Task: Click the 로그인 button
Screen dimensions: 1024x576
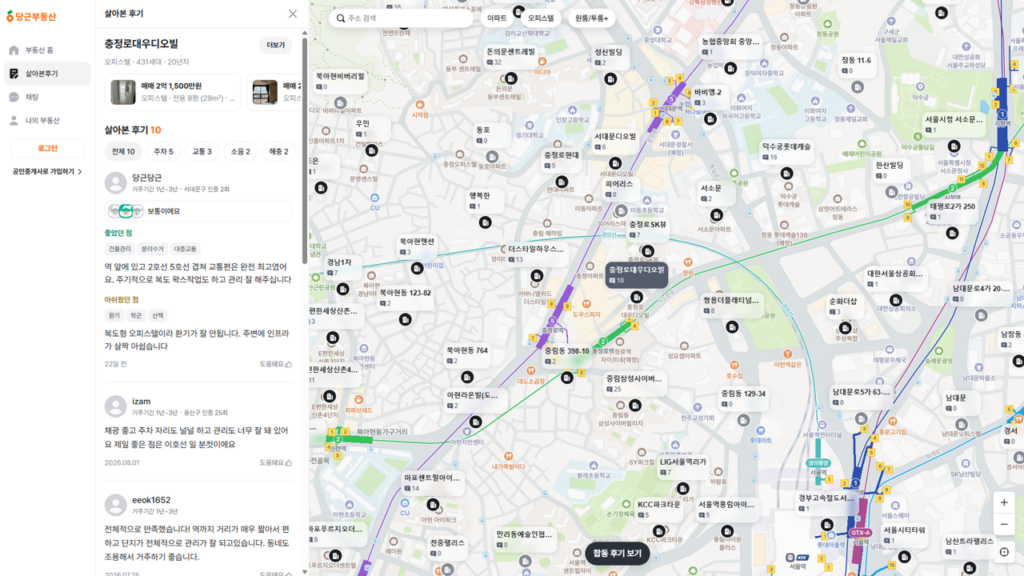Action: tap(47, 148)
